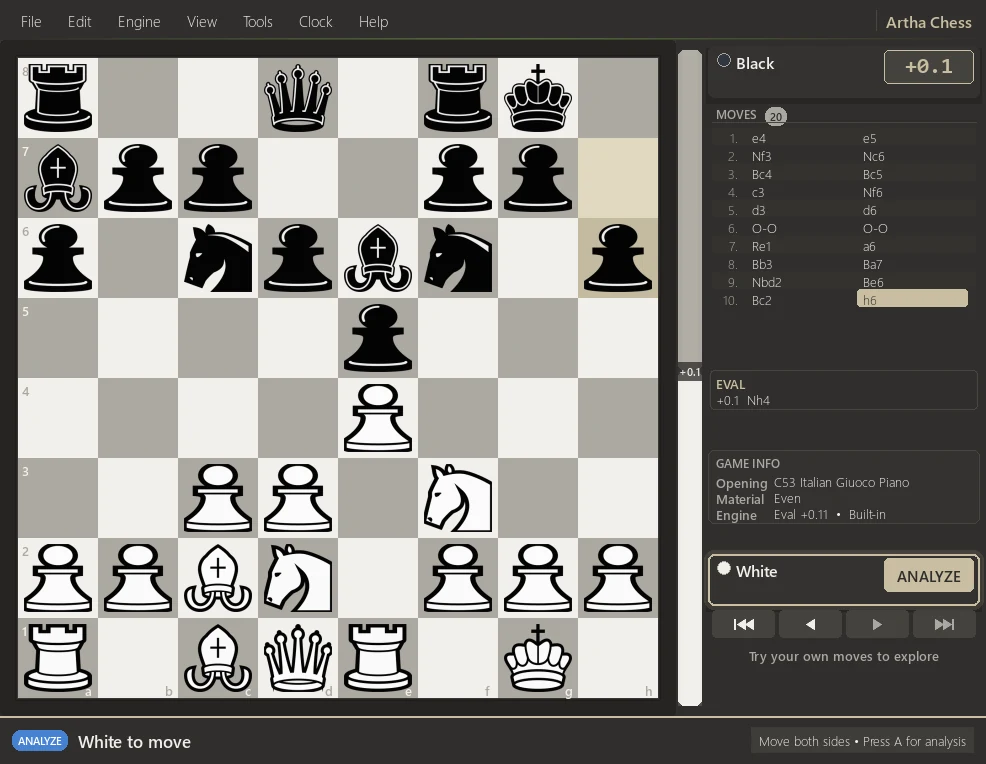
Task: Click the blue ANALYZE badge in status bar
Action: coord(40,741)
